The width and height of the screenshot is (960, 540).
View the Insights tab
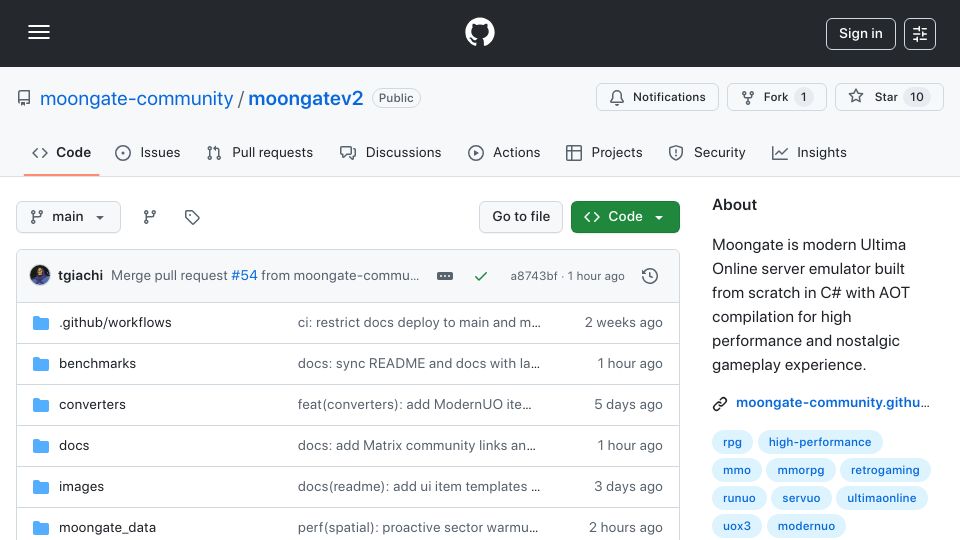(x=809, y=152)
